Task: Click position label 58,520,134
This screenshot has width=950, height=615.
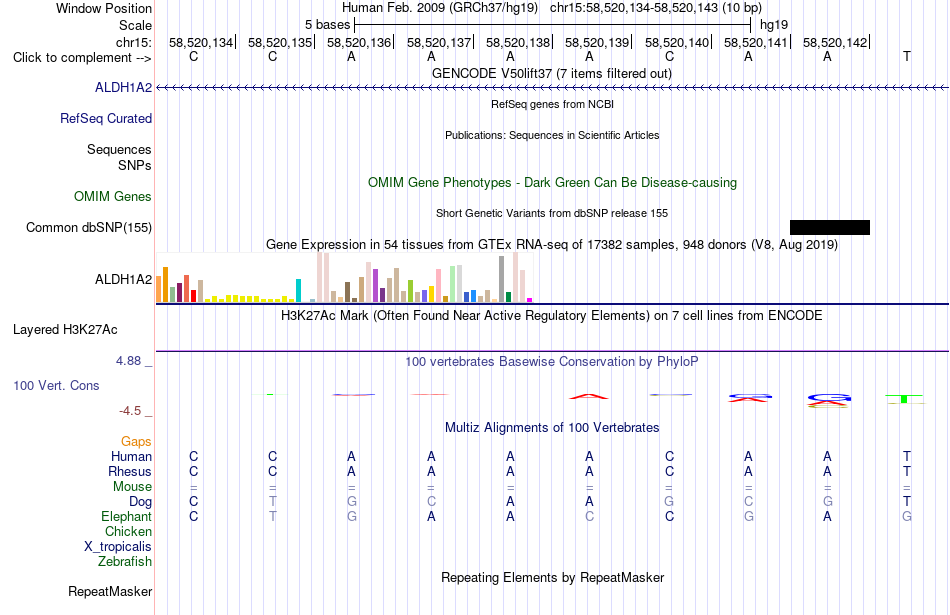Action: click(x=201, y=42)
